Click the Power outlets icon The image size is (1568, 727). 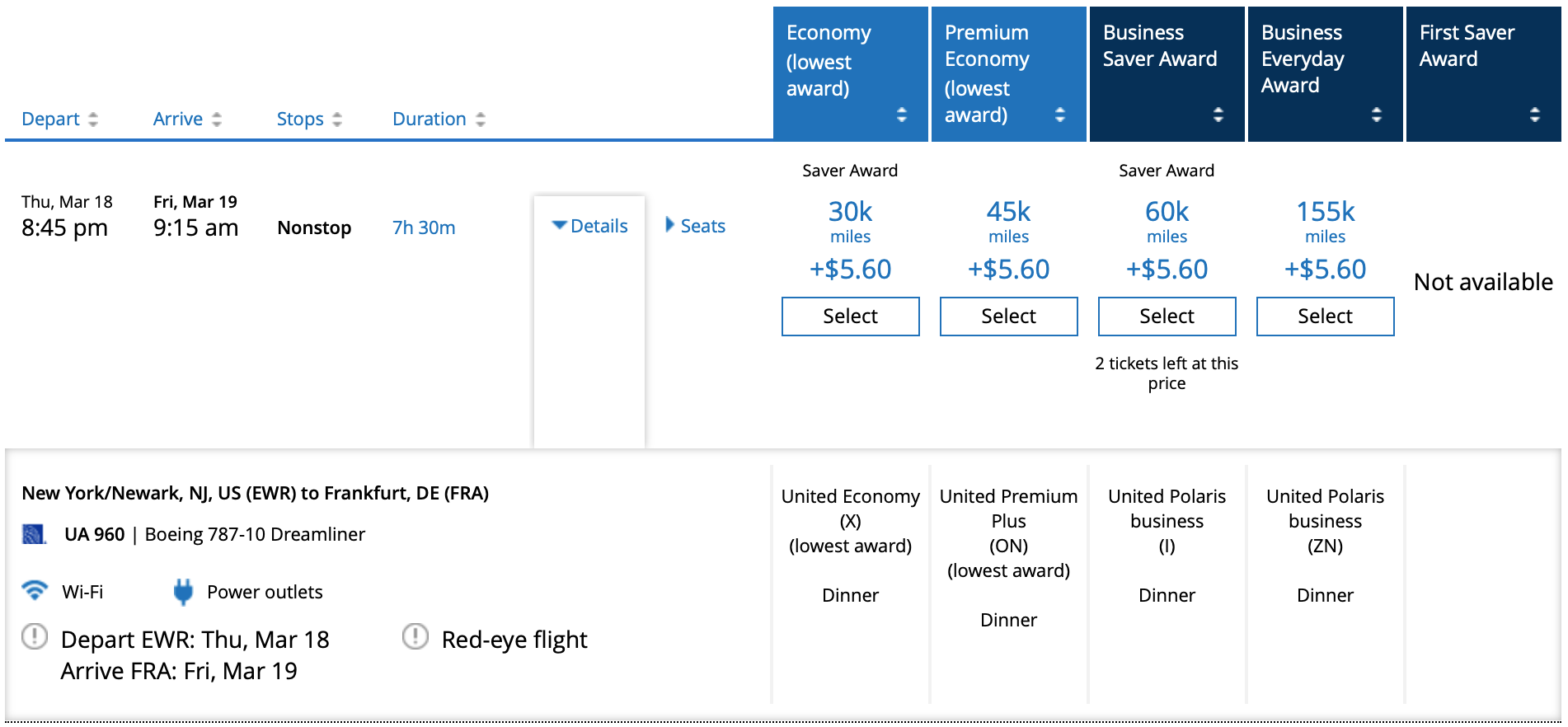[183, 590]
